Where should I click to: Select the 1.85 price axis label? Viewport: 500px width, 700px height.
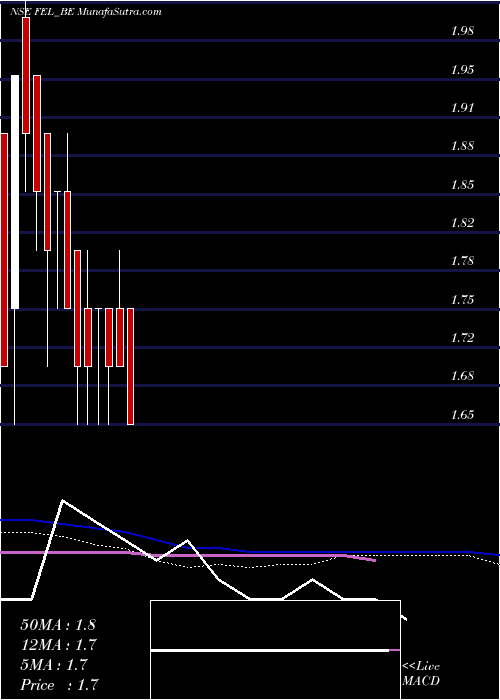(462, 184)
